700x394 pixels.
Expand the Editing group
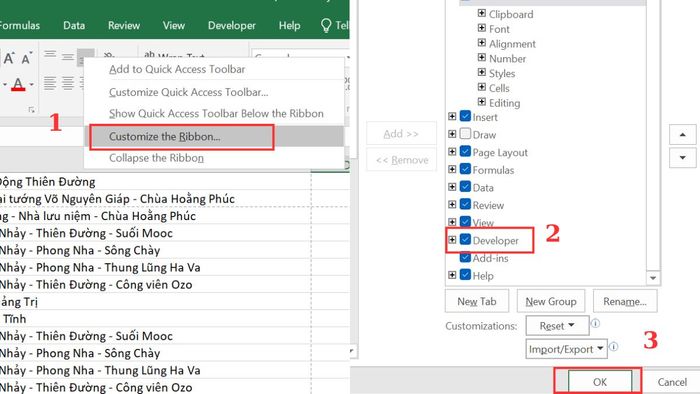(482, 101)
